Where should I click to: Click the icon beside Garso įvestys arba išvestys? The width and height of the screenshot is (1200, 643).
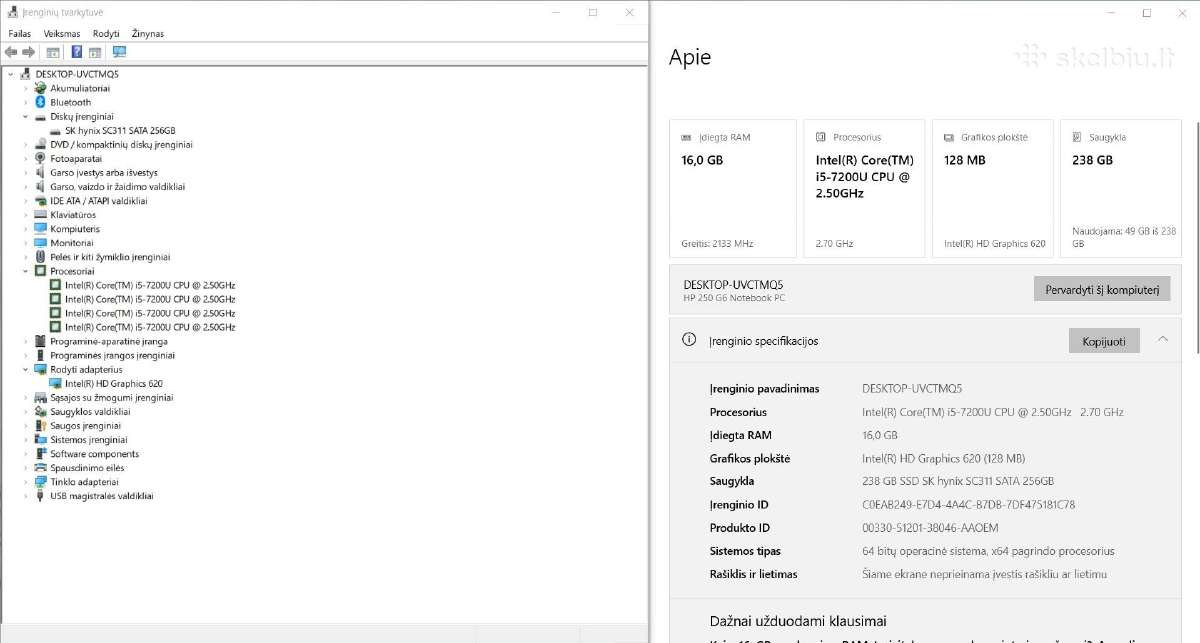[x=41, y=172]
